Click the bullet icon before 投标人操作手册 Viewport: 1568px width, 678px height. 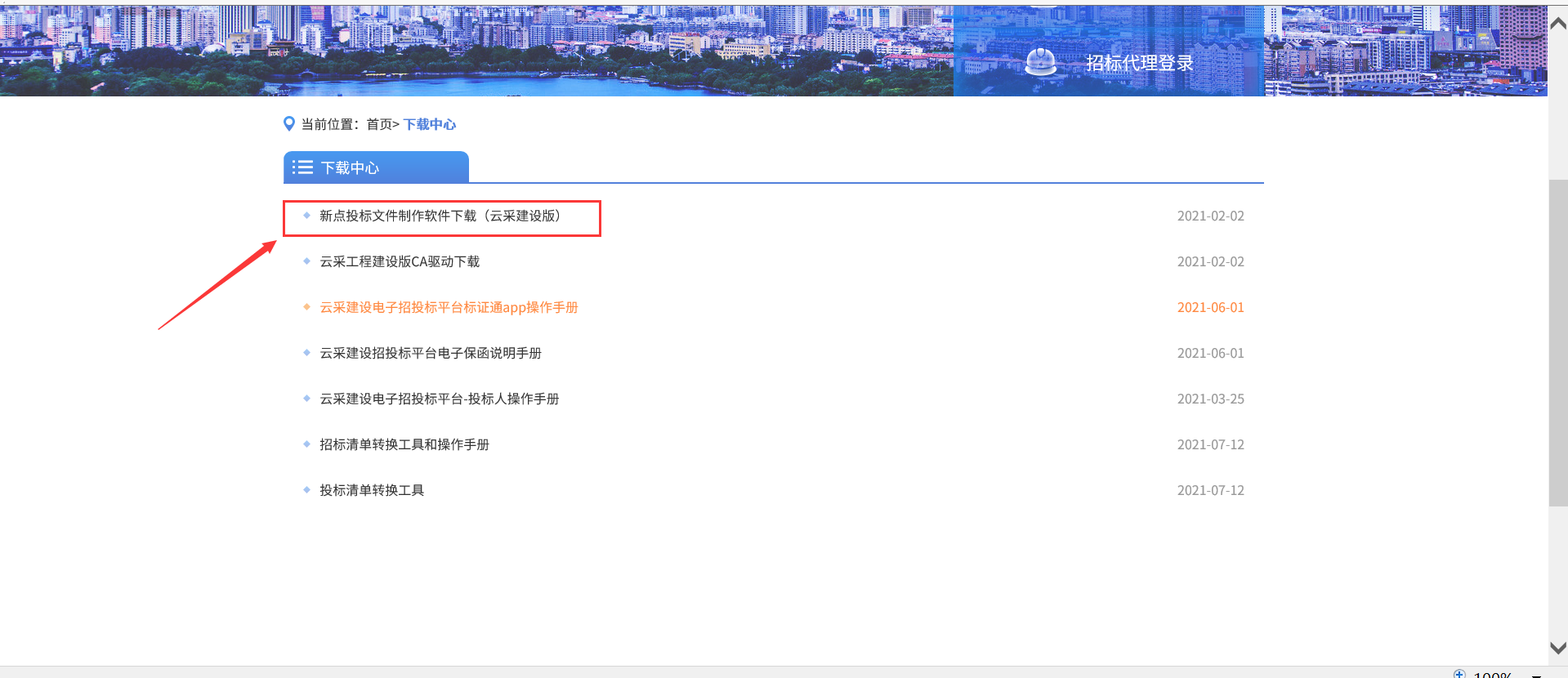(x=306, y=399)
